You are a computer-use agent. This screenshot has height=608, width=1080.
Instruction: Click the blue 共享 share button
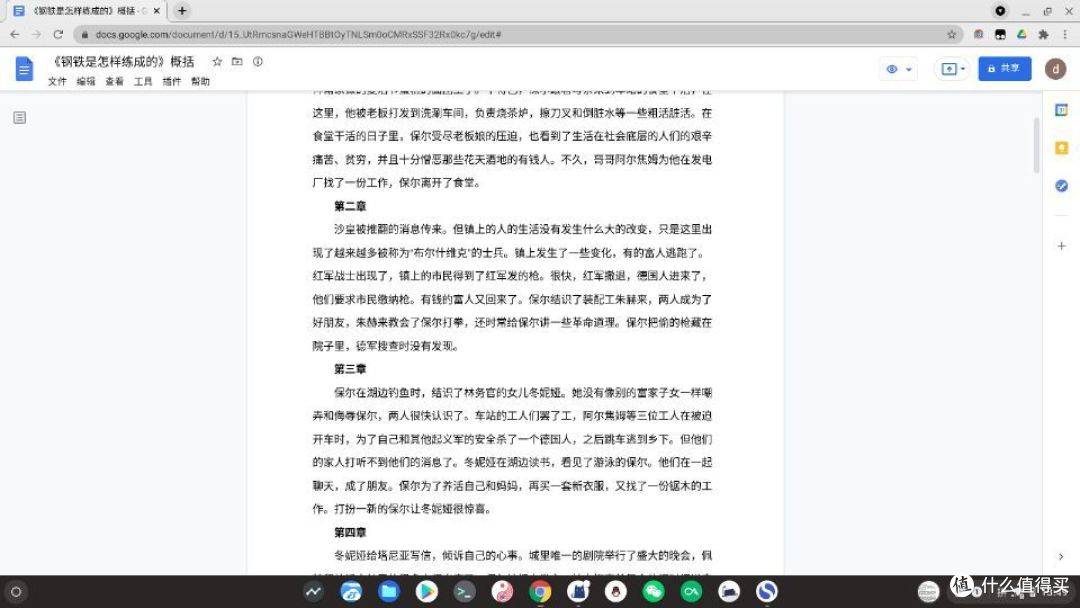1004,68
